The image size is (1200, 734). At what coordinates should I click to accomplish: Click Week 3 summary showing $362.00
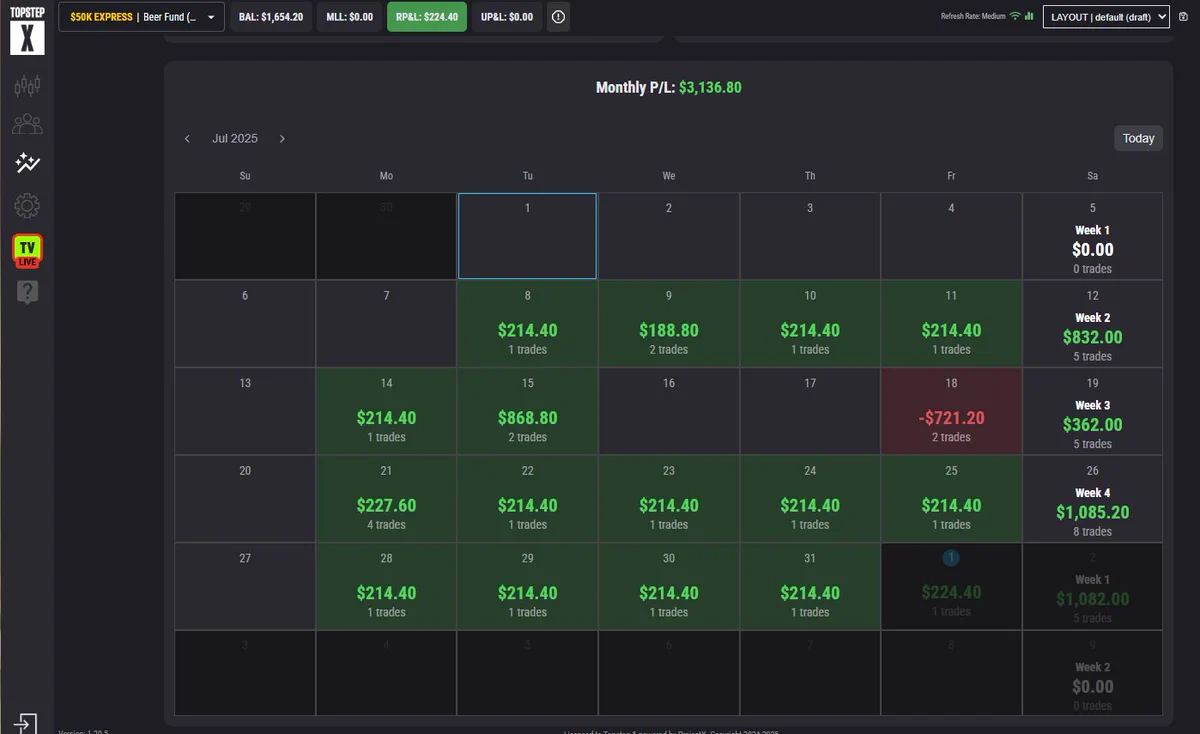(1092, 411)
